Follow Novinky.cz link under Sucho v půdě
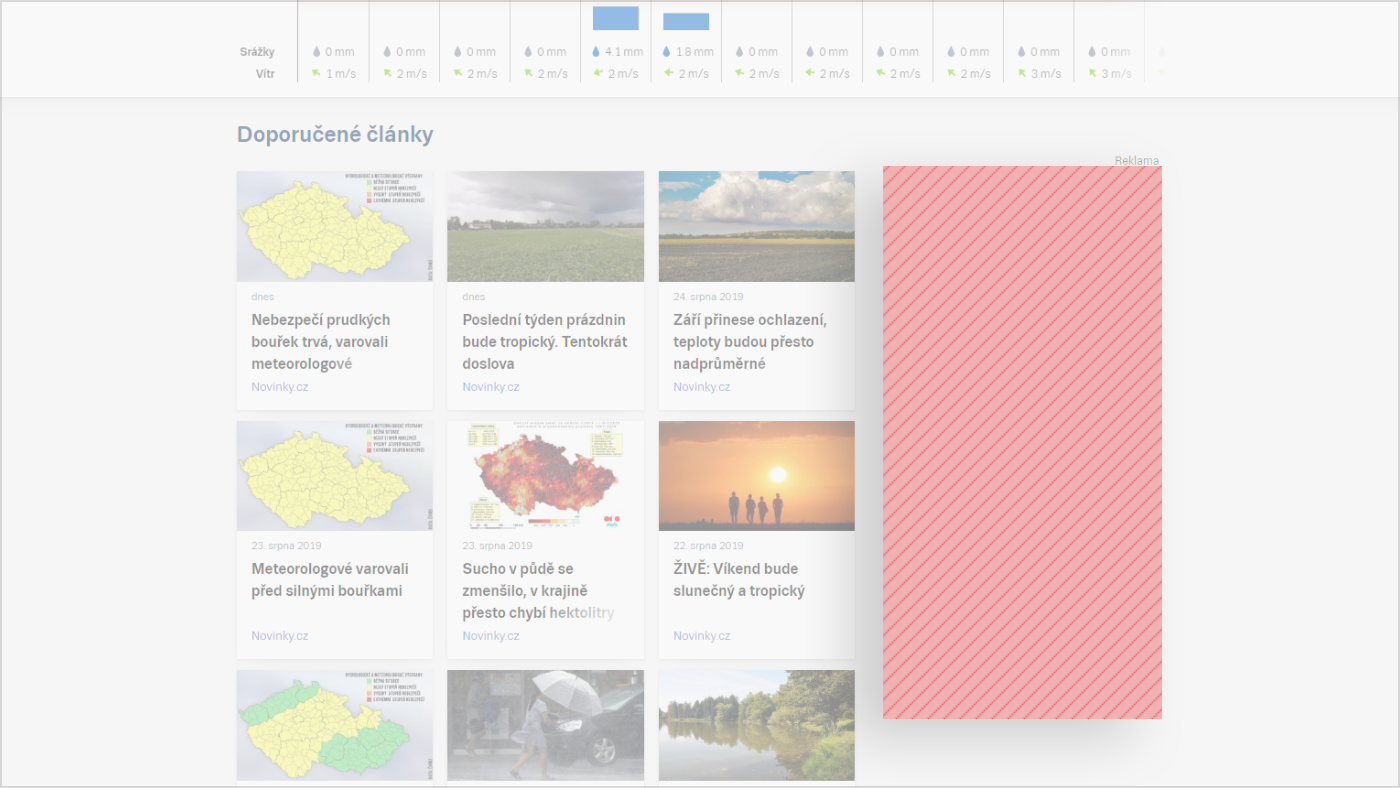 pos(491,636)
